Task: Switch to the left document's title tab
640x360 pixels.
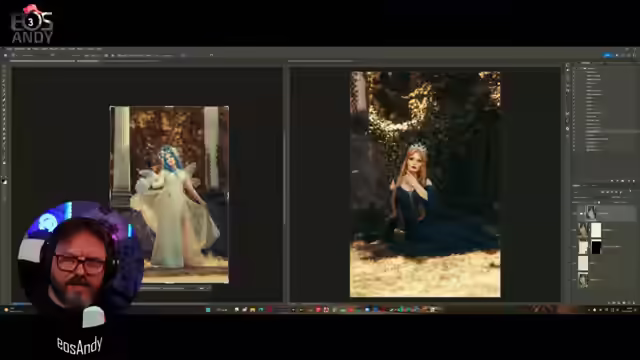Action: [x=43, y=61]
